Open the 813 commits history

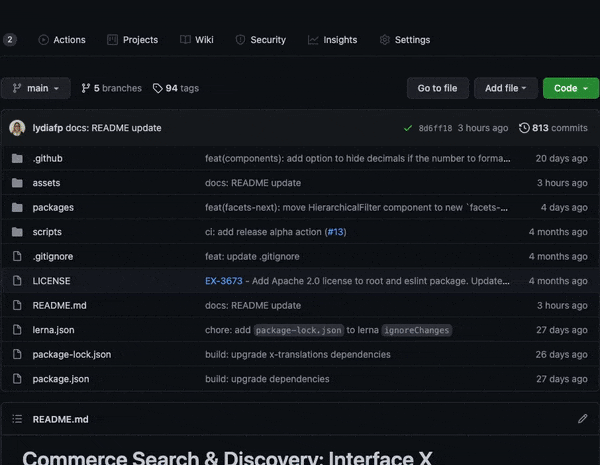[x=553, y=128]
